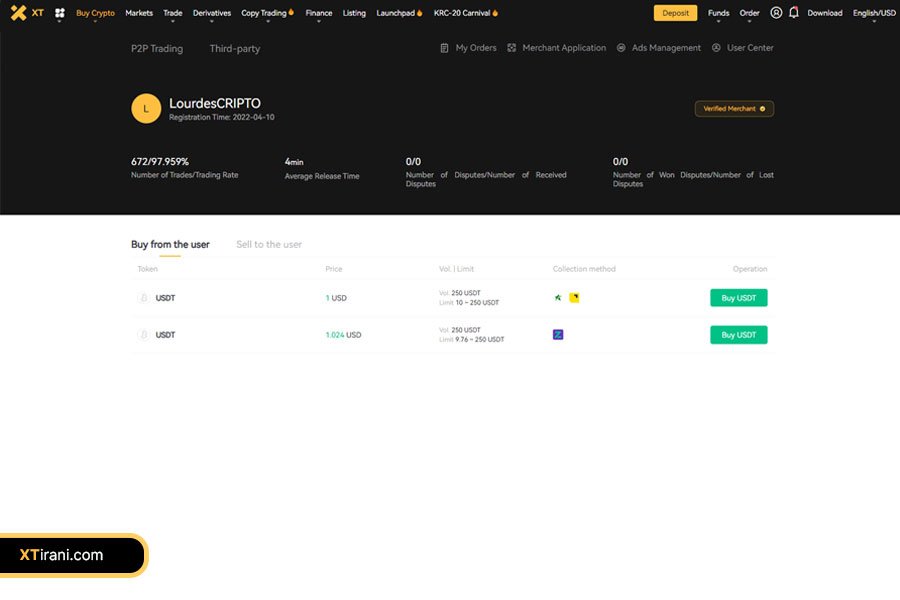Open the apps grid menu icon

(60, 13)
